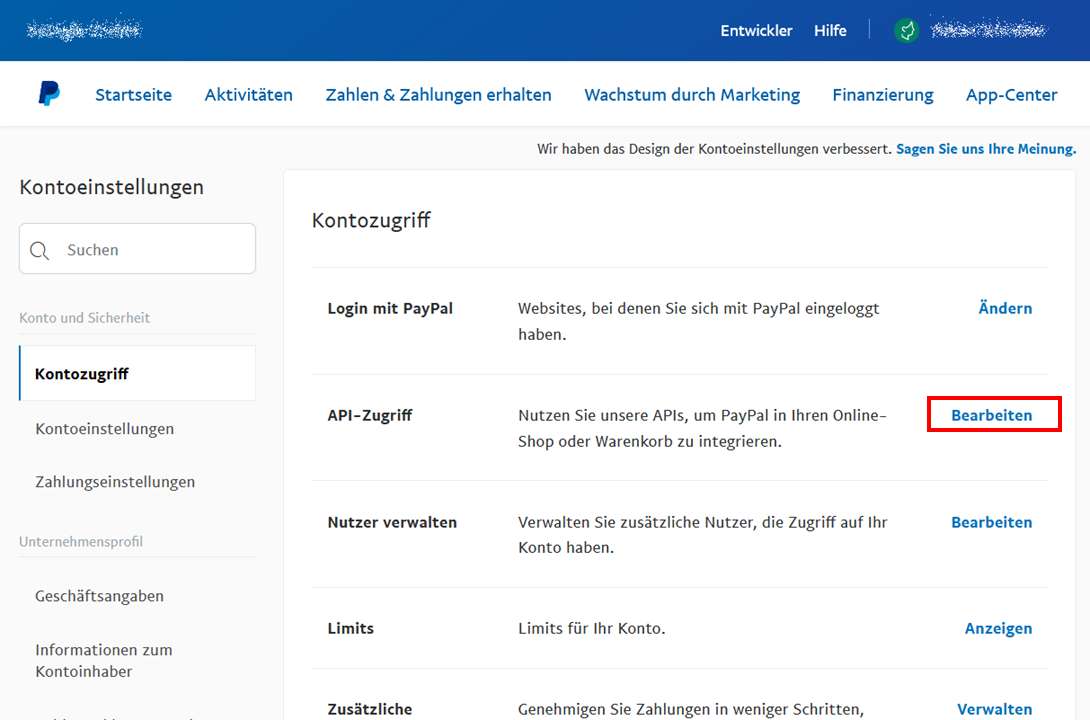Image resolution: width=1090 pixels, height=720 pixels.
Task: Open the Aktivitäten menu item
Action: point(248,95)
